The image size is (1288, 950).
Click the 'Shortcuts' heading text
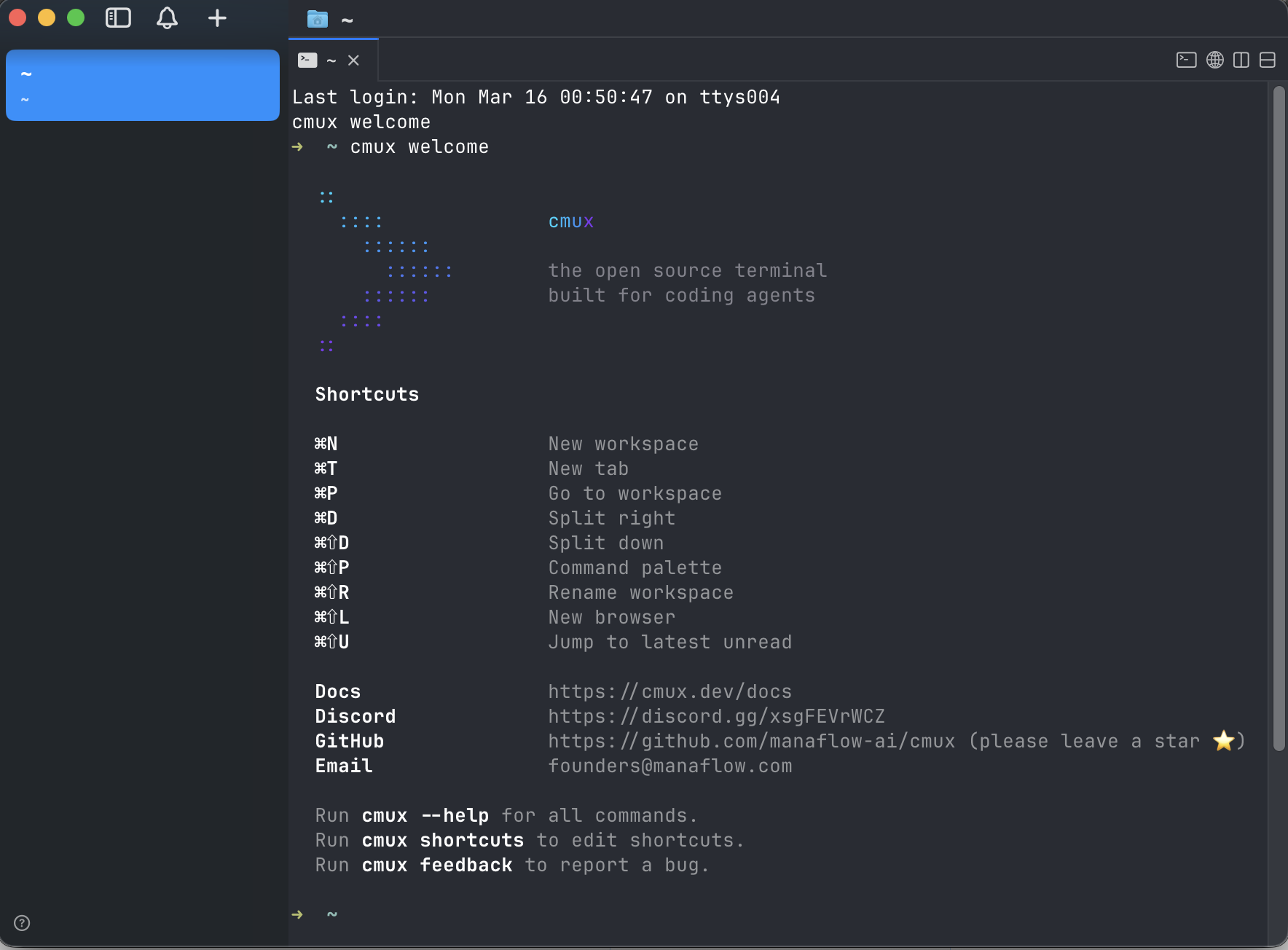click(x=367, y=394)
